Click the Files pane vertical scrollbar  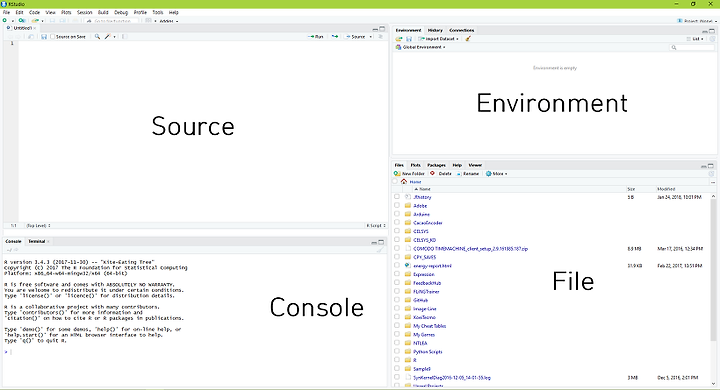pyautogui.click(x=713, y=271)
